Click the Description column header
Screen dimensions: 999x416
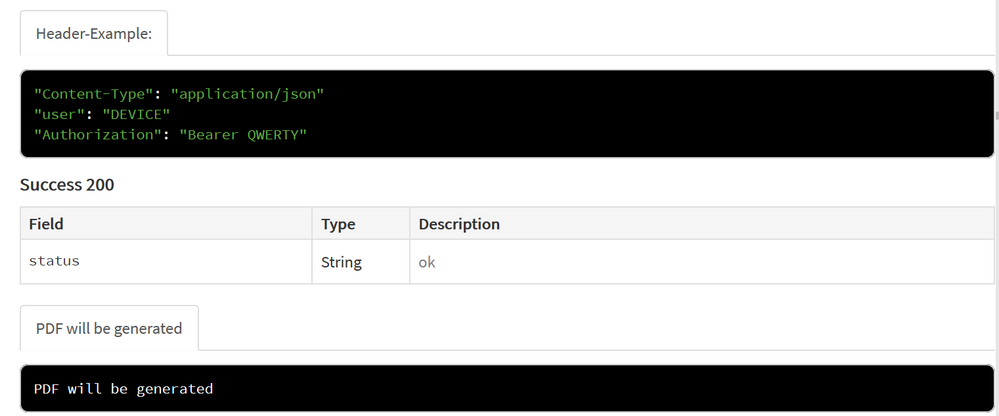click(x=459, y=224)
